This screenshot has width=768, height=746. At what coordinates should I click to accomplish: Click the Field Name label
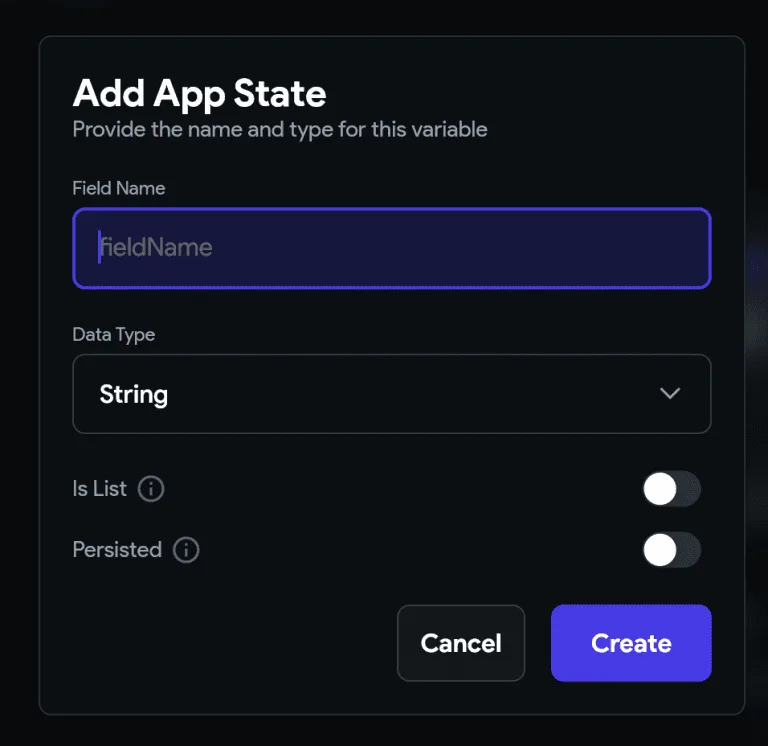119,188
